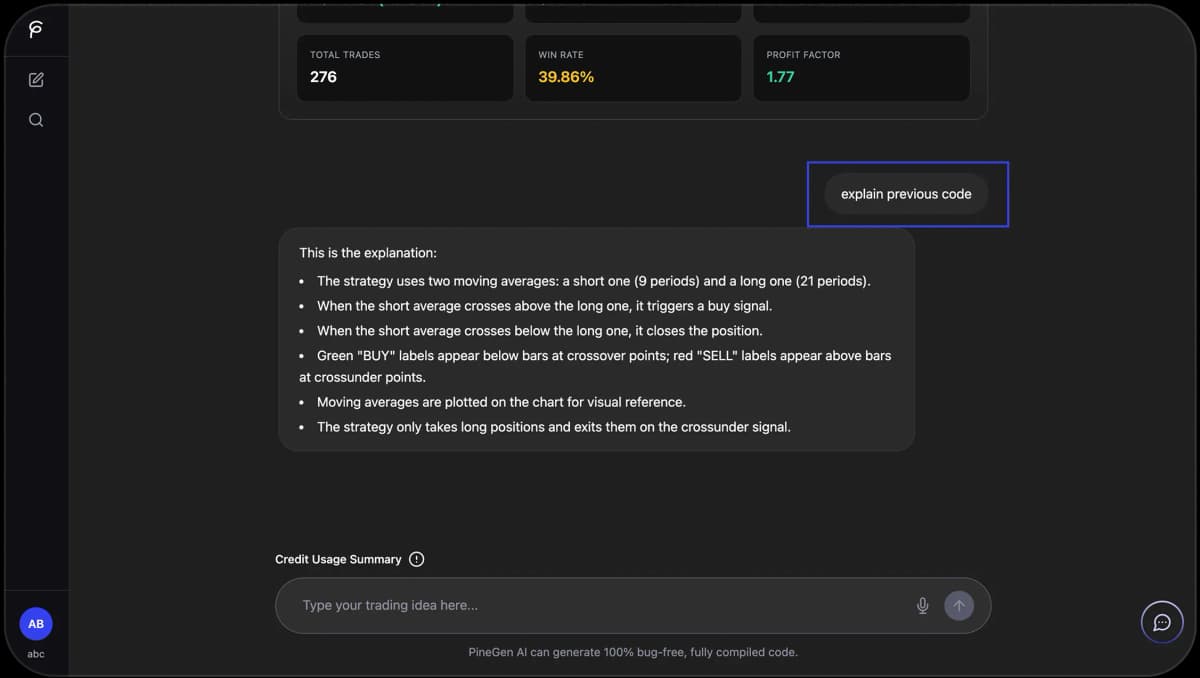
Task: Open the support chat bubble widget
Action: [x=1162, y=622]
